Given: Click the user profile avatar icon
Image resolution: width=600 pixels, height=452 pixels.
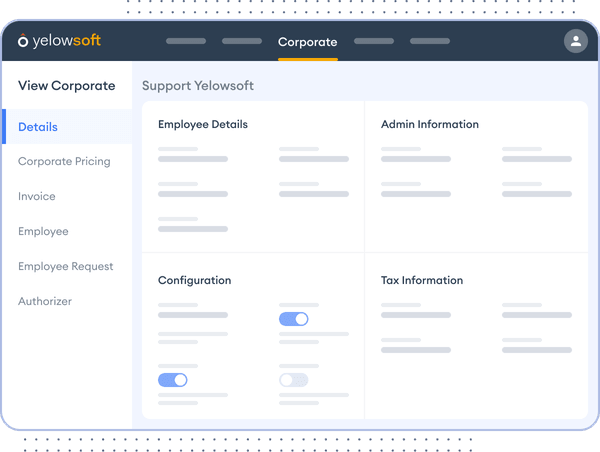Looking at the screenshot, I should click(575, 41).
